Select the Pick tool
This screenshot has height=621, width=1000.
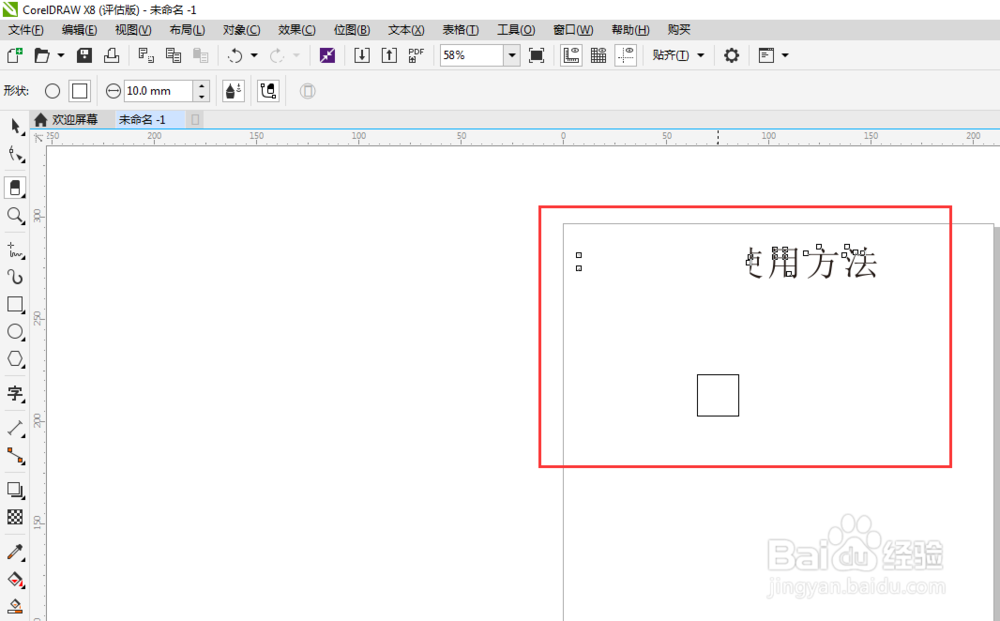[15, 125]
